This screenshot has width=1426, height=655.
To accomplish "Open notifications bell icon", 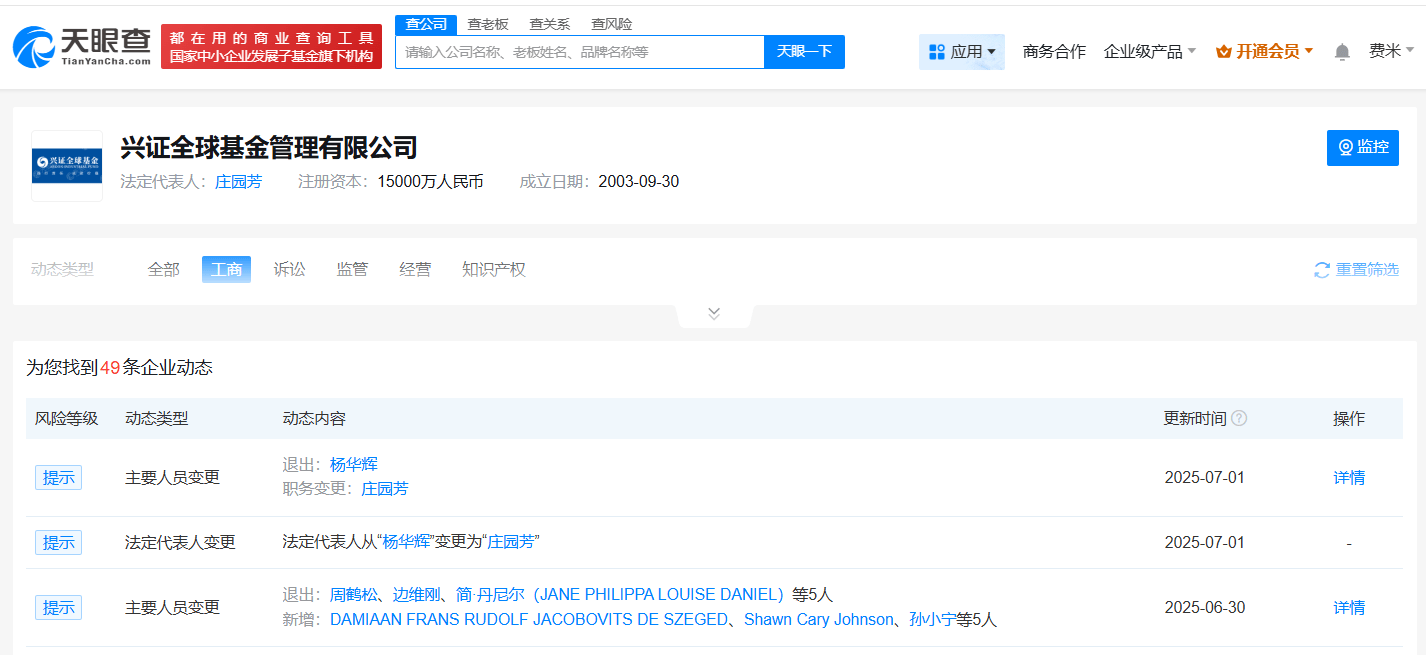I will (1342, 52).
